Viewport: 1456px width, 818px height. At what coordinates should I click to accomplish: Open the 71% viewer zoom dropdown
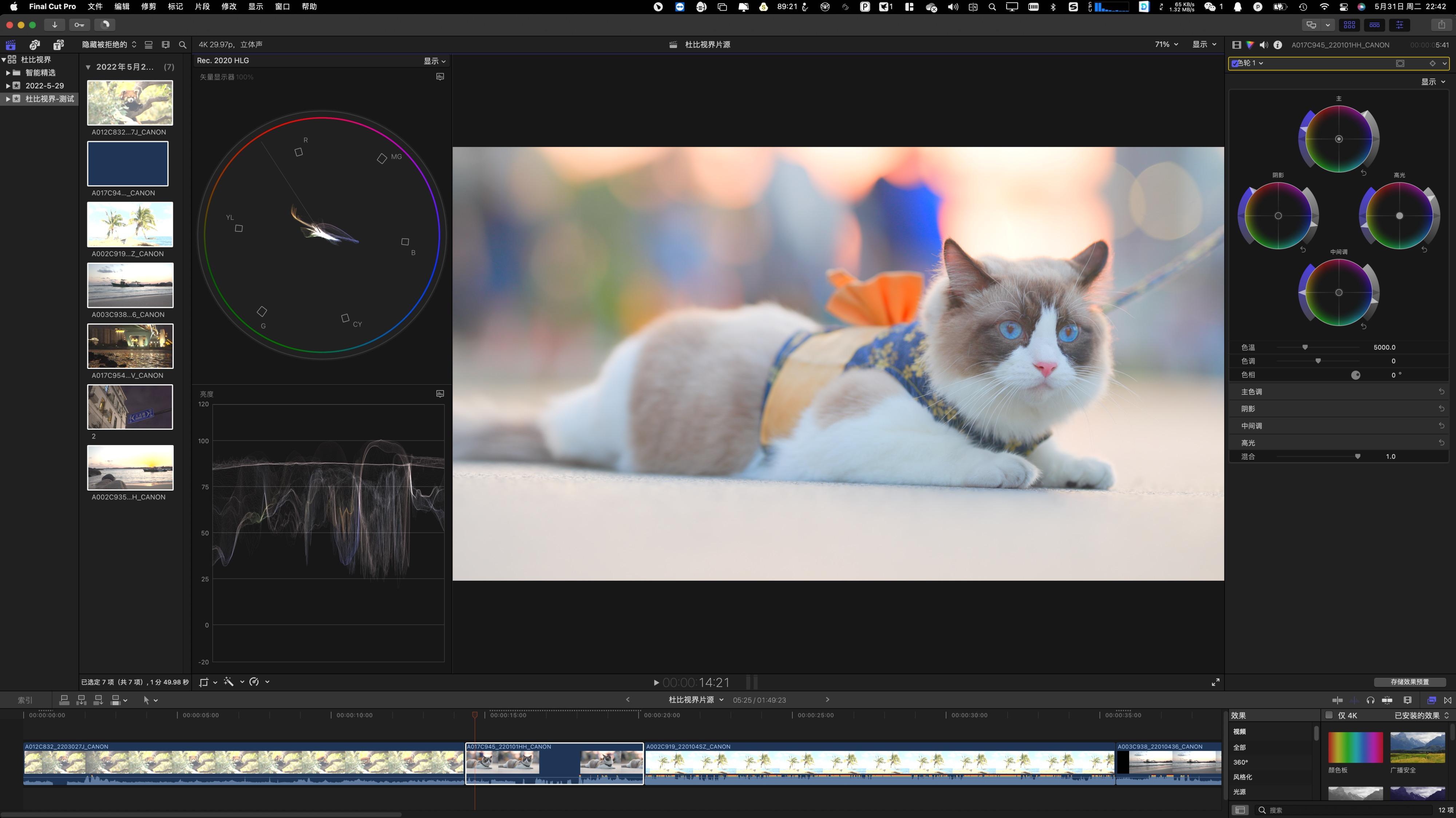click(1166, 45)
